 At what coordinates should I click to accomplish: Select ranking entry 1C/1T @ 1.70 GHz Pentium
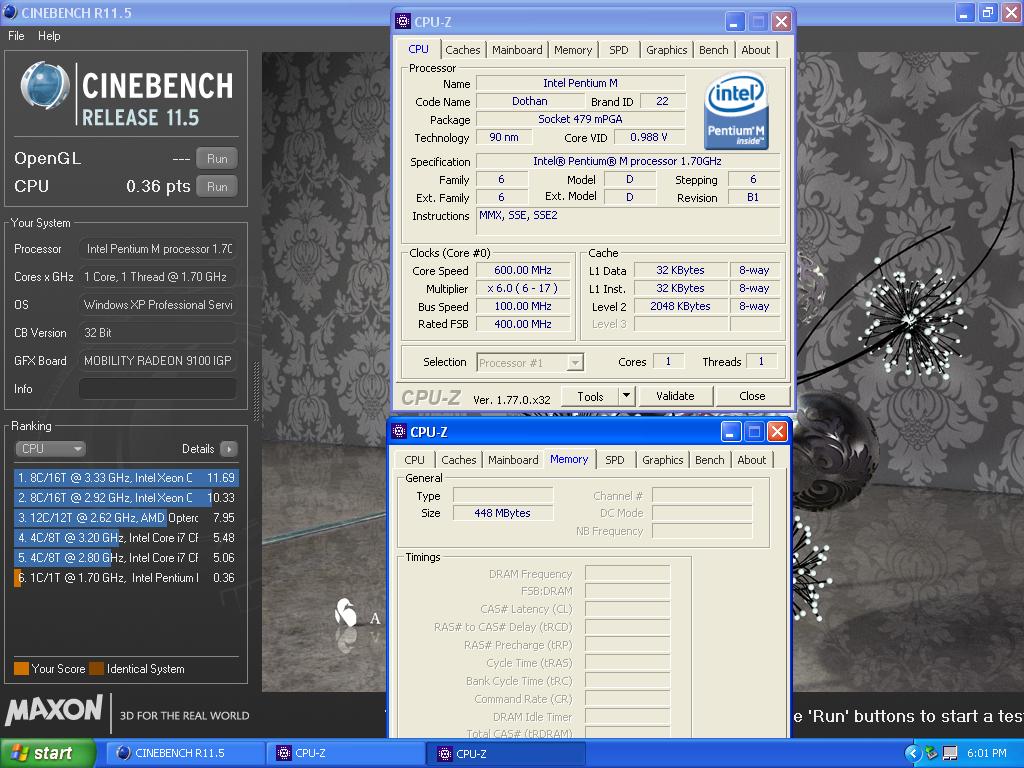click(x=126, y=578)
